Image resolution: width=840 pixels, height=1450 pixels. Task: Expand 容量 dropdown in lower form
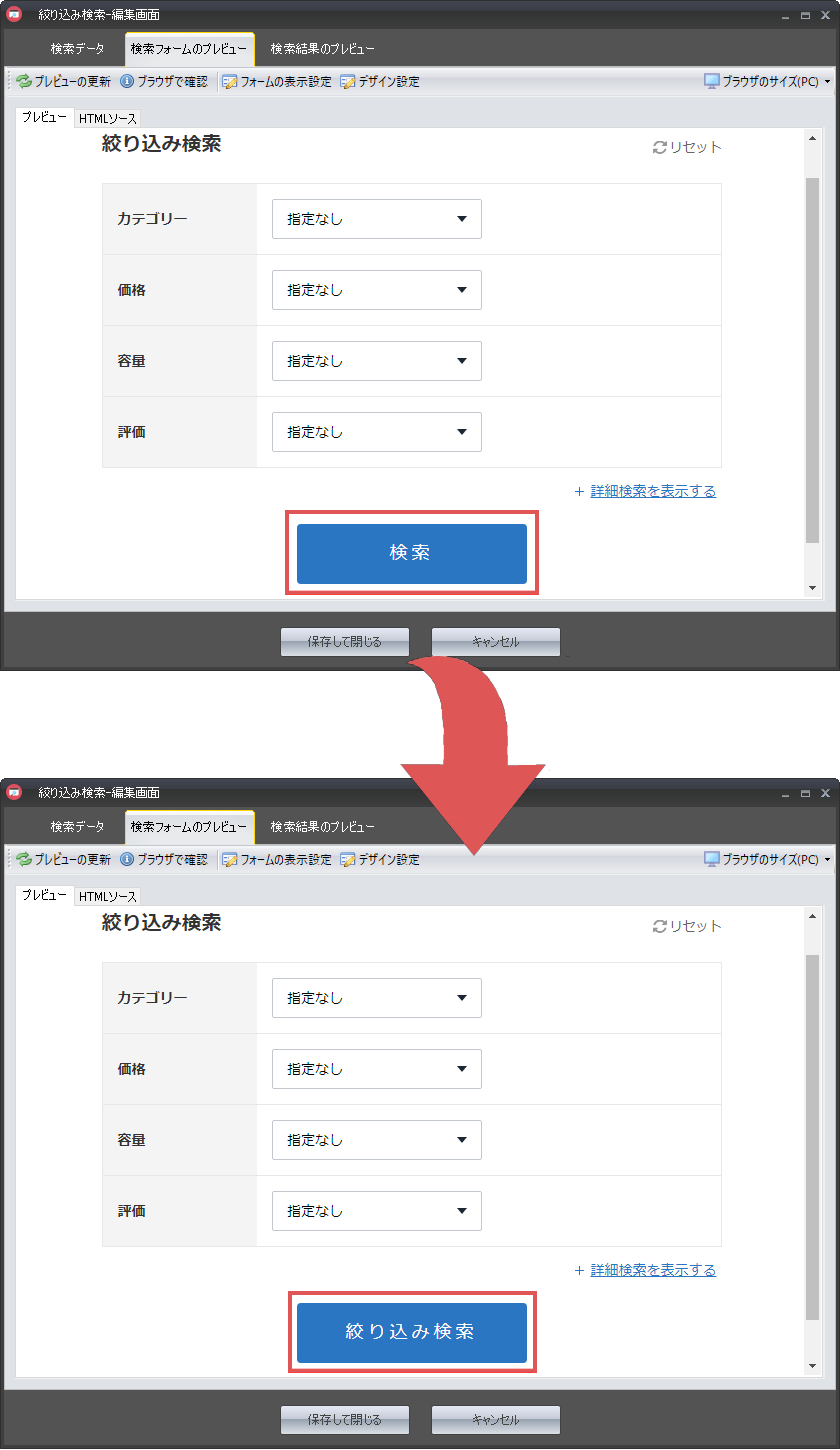[x=376, y=1140]
